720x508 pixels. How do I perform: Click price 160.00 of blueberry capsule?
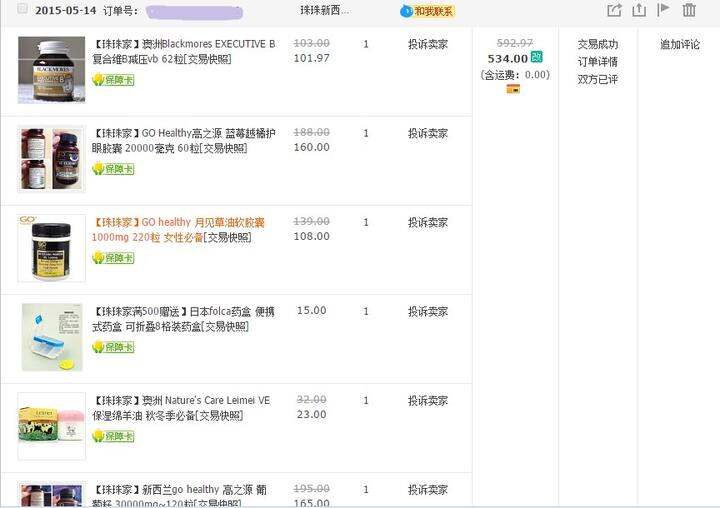[x=311, y=147]
